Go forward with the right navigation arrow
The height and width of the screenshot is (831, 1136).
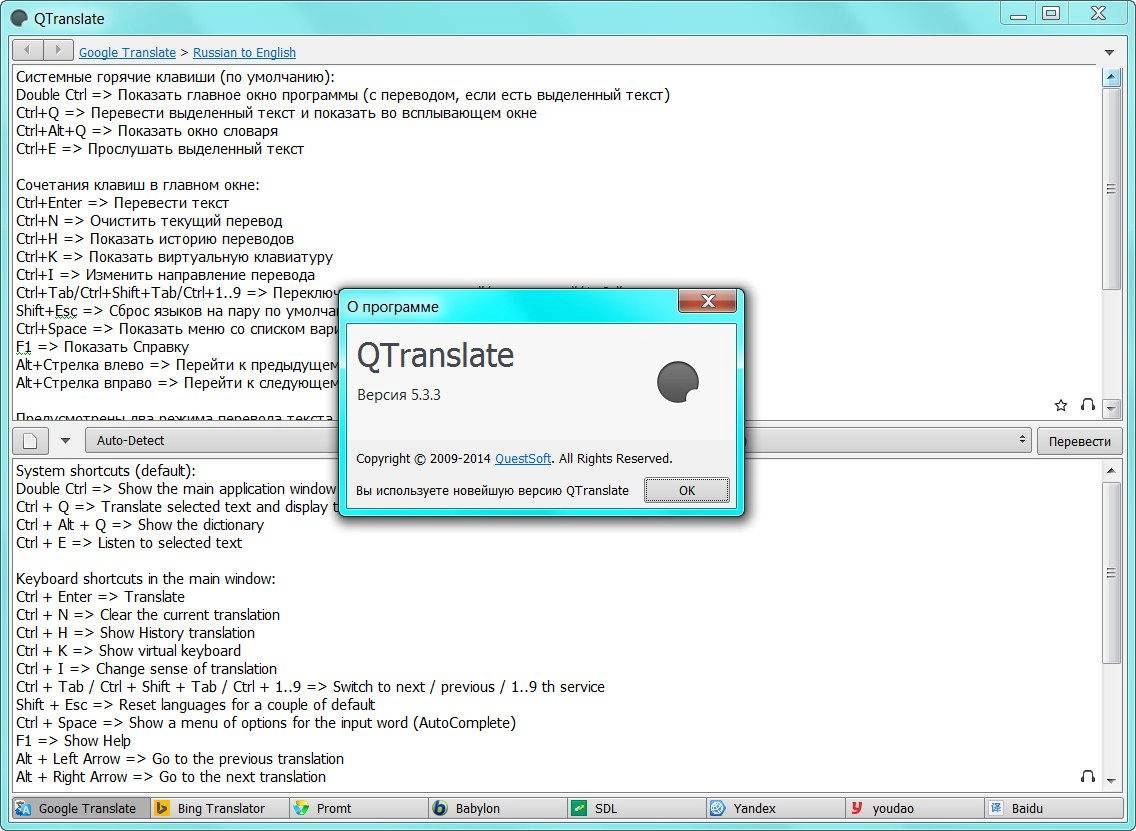[58, 50]
